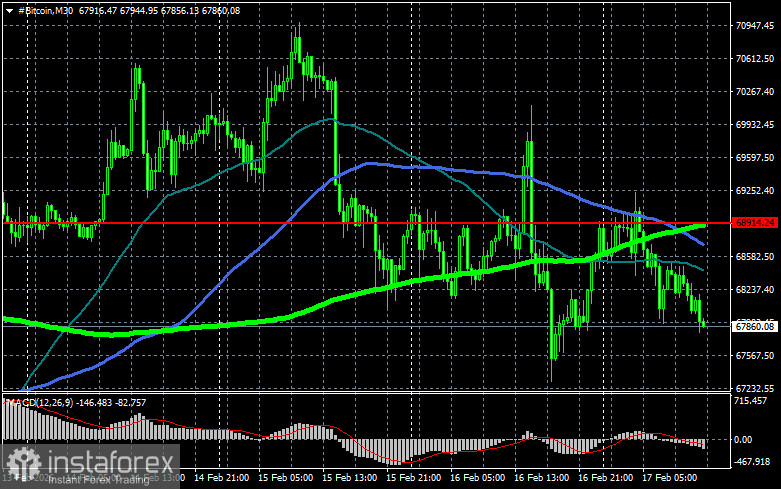
Task: Click the 16 Feb 21:00 time label
Action: [x=605, y=477]
